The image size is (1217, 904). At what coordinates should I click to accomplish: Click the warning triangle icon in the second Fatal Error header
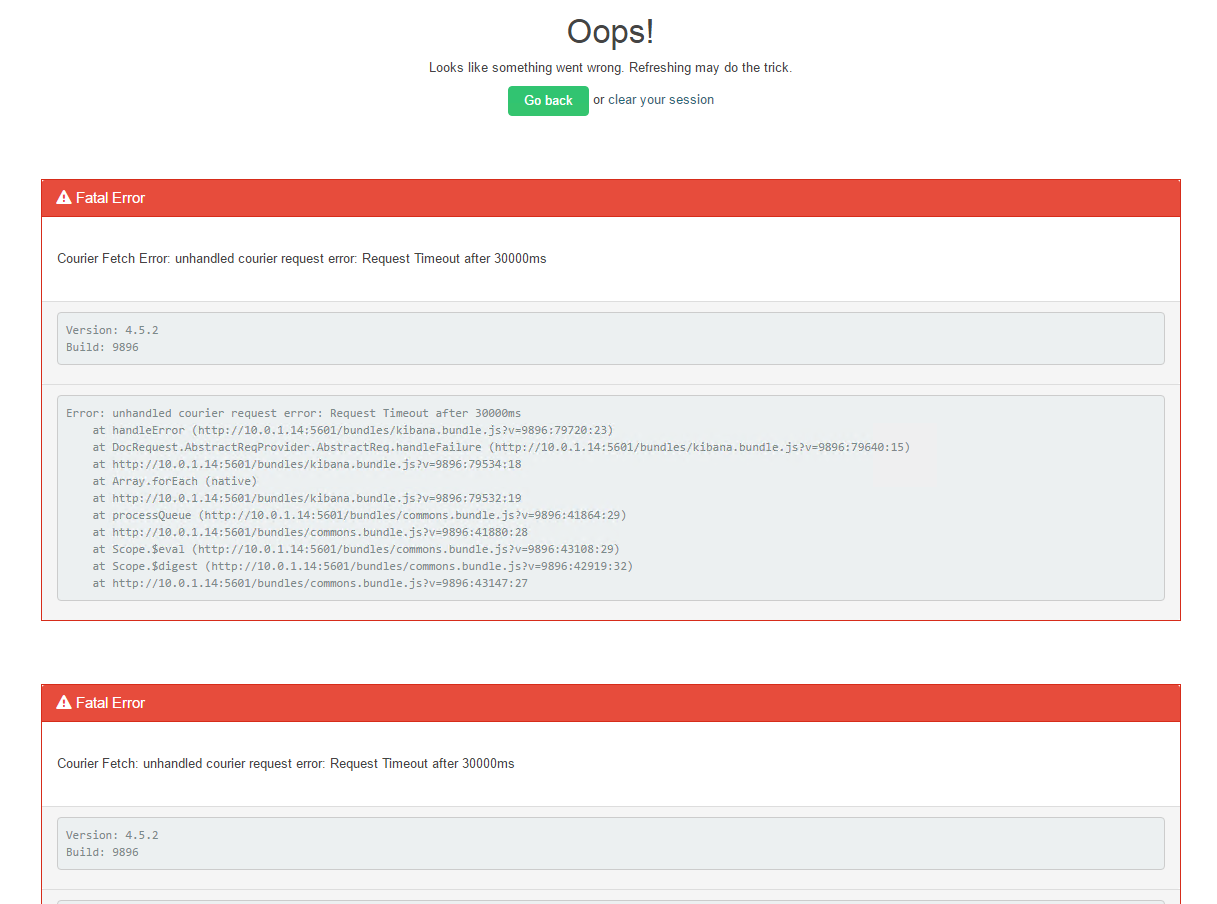tap(64, 703)
